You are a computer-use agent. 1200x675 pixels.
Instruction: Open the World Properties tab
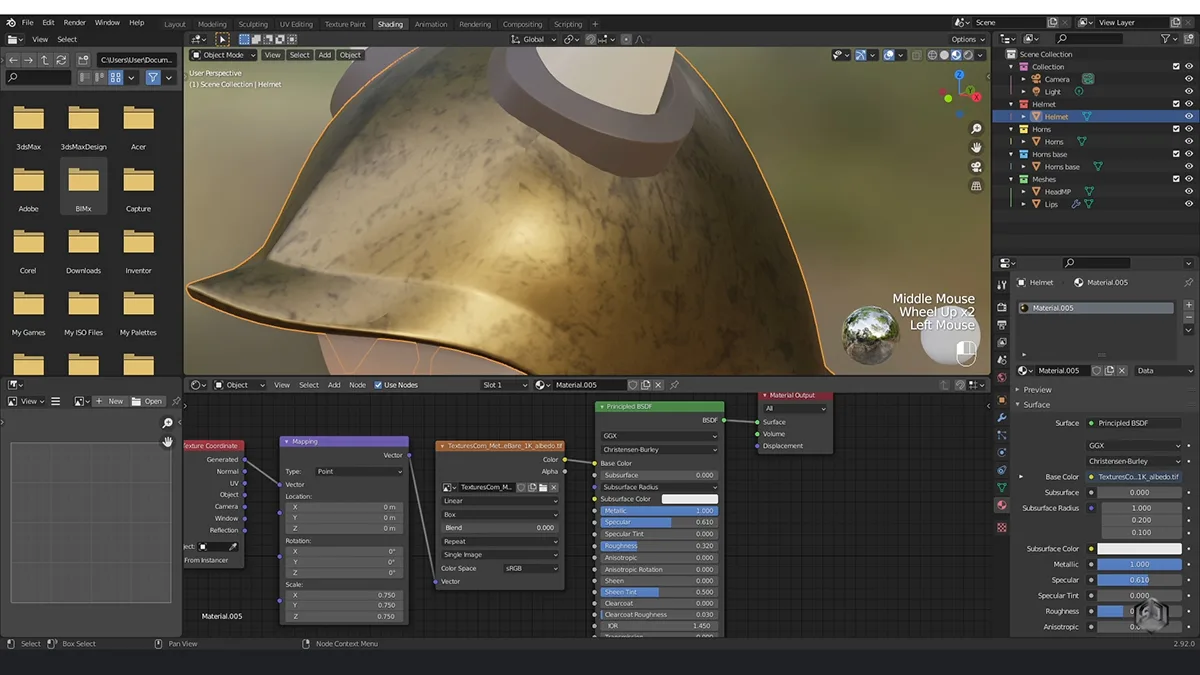coord(1002,373)
